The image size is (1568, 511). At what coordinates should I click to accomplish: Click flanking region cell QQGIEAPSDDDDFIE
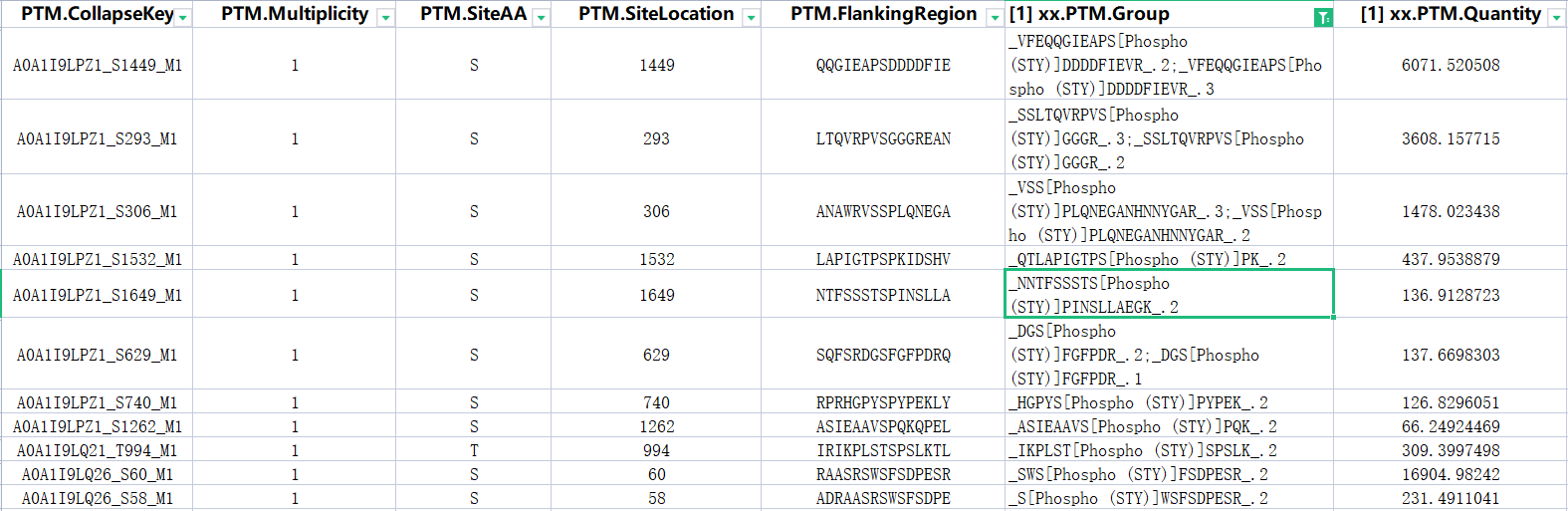(882, 65)
